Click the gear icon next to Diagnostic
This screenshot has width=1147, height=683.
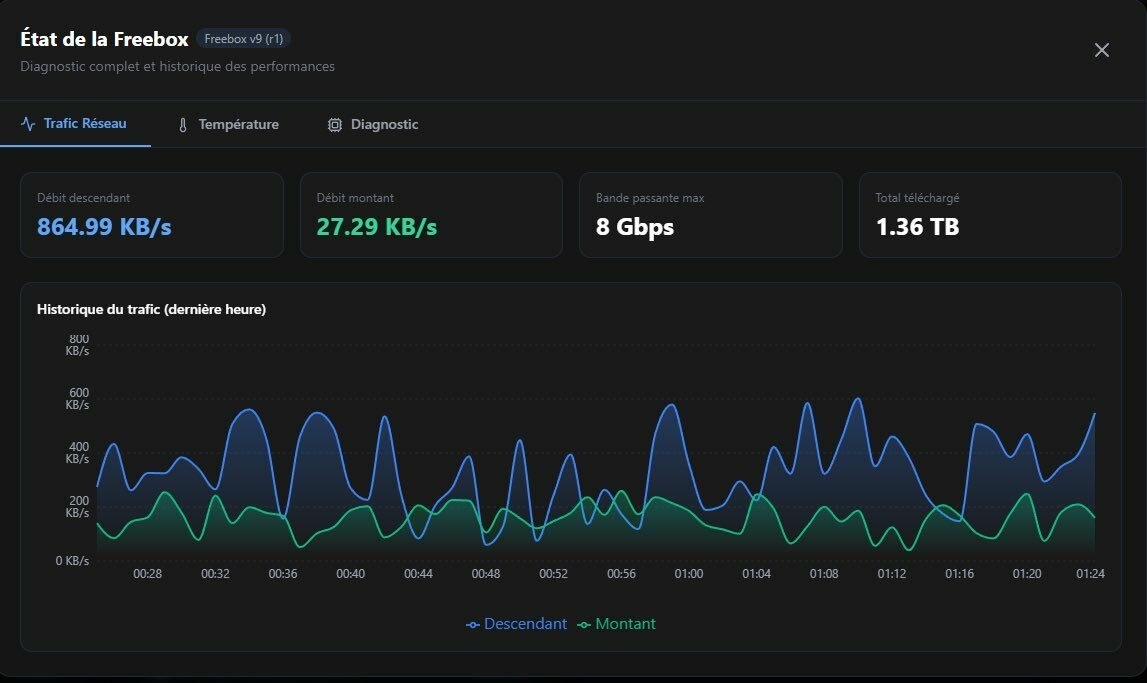pos(334,123)
